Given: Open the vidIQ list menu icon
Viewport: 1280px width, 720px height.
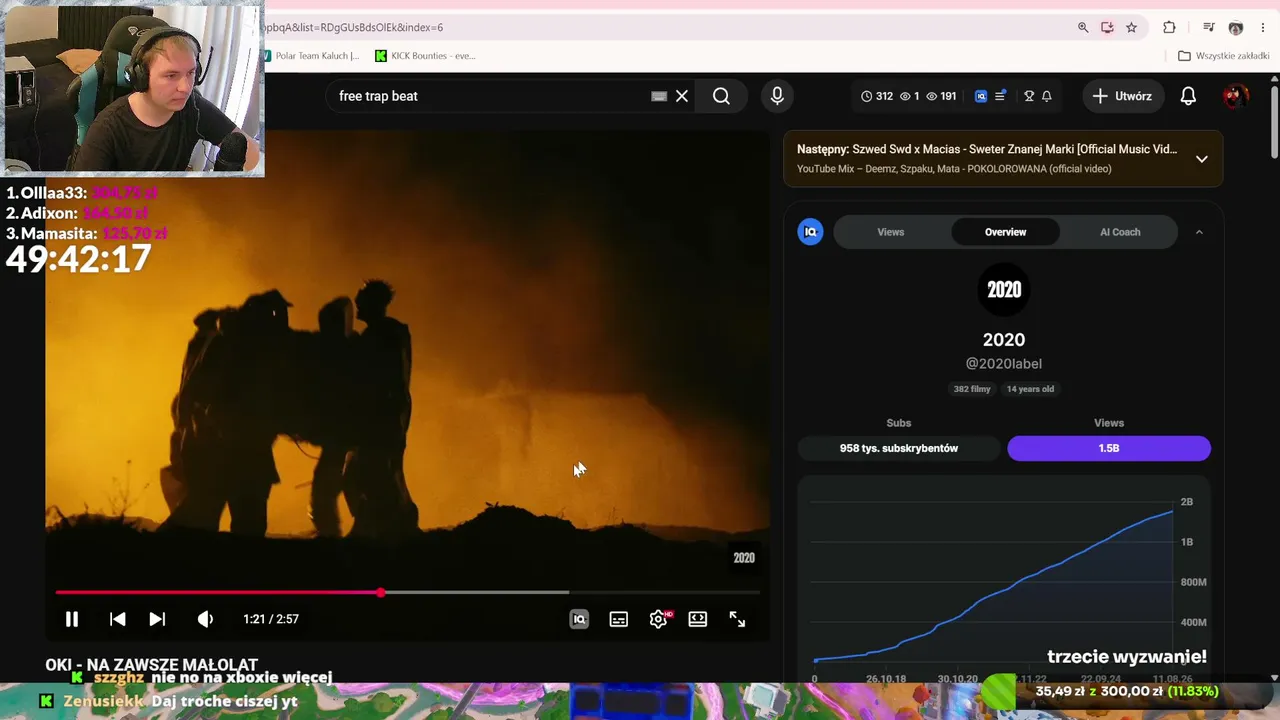Looking at the screenshot, I should click(1000, 96).
